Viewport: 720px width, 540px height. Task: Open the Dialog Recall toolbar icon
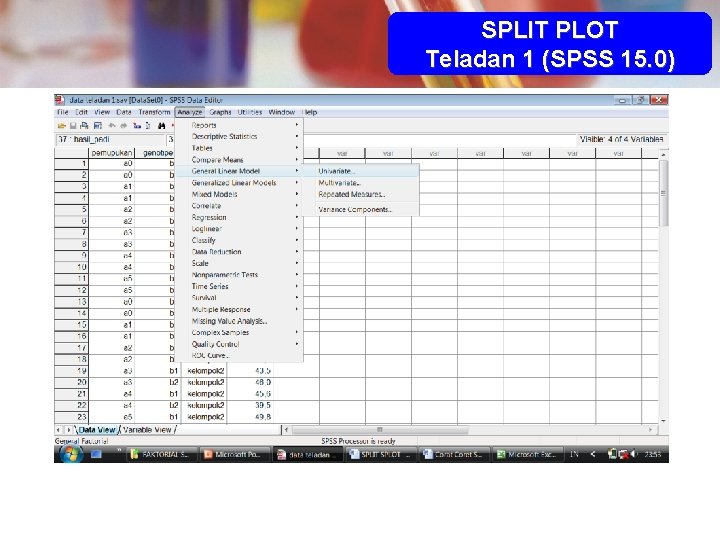[97, 125]
